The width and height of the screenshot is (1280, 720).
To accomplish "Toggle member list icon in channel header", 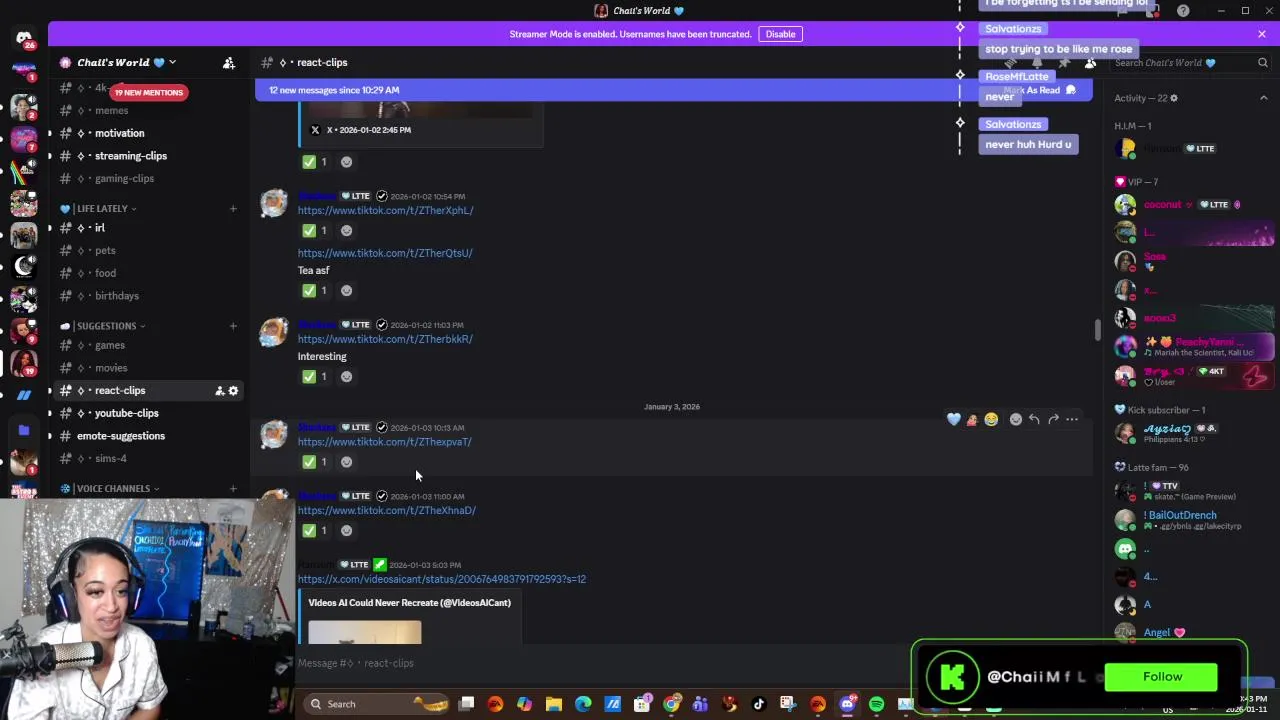I will pos(1090,63).
